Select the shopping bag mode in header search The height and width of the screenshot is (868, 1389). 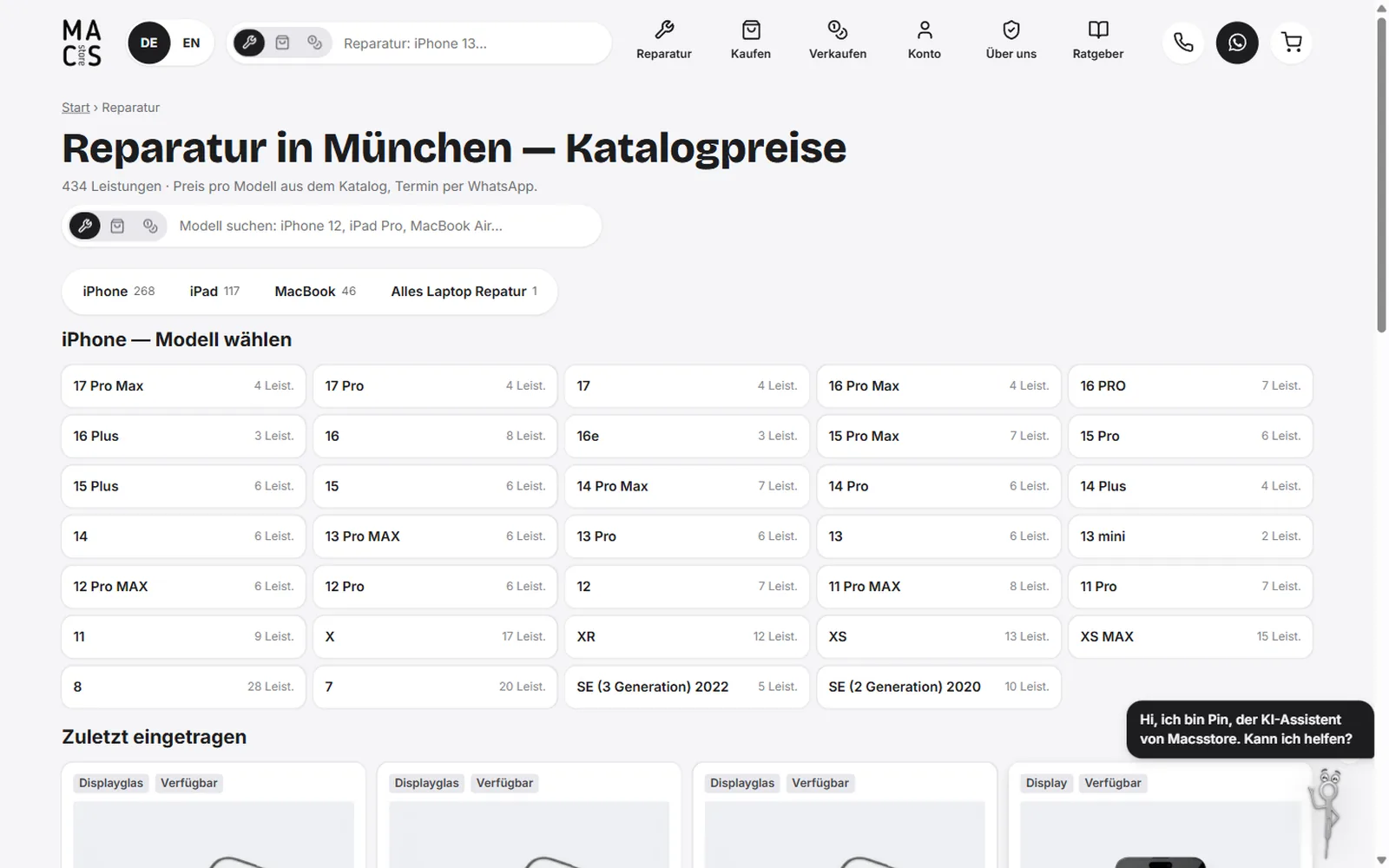[x=282, y=43]
